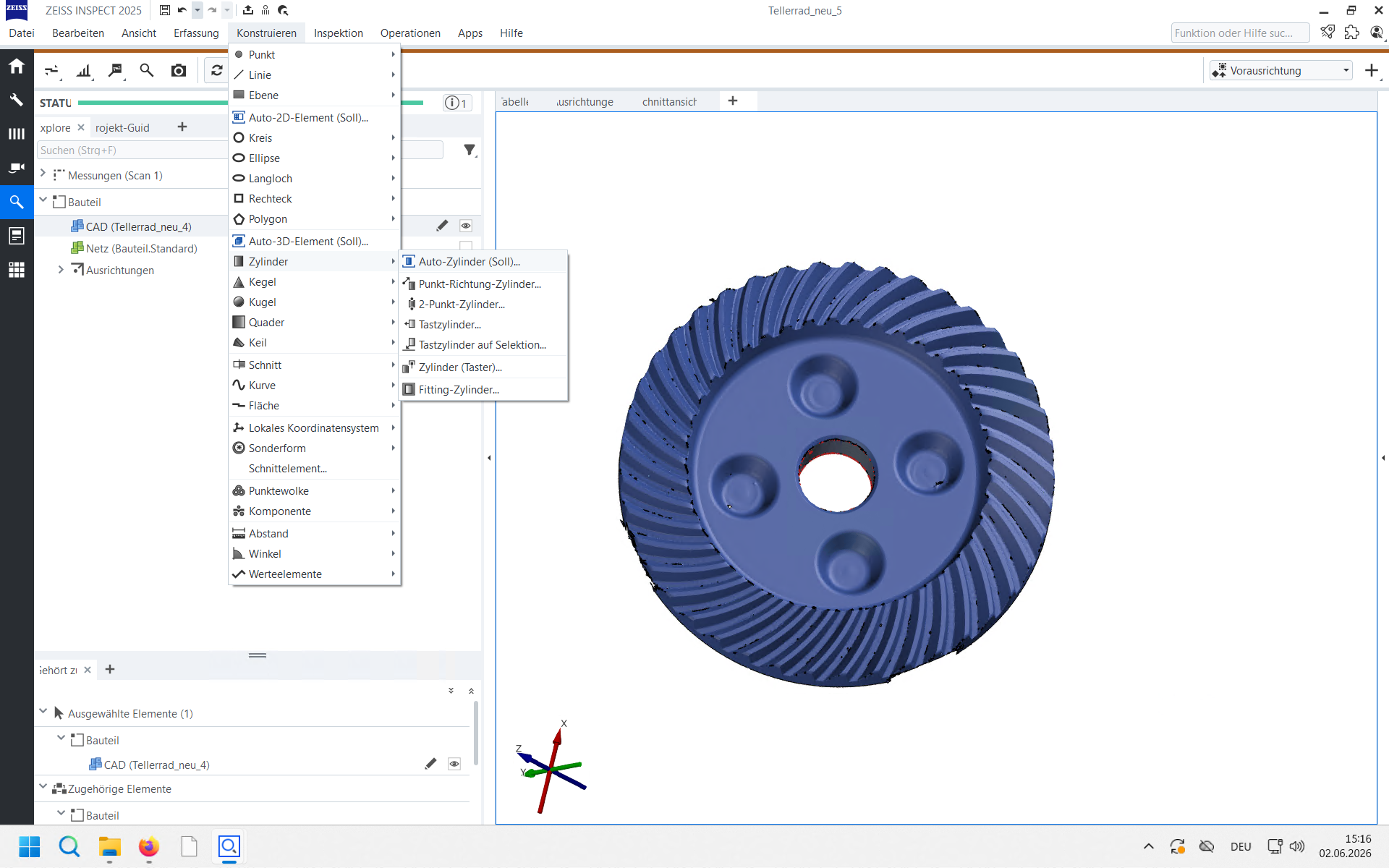Click the deviation chart toolbar icon

(85, 71)
